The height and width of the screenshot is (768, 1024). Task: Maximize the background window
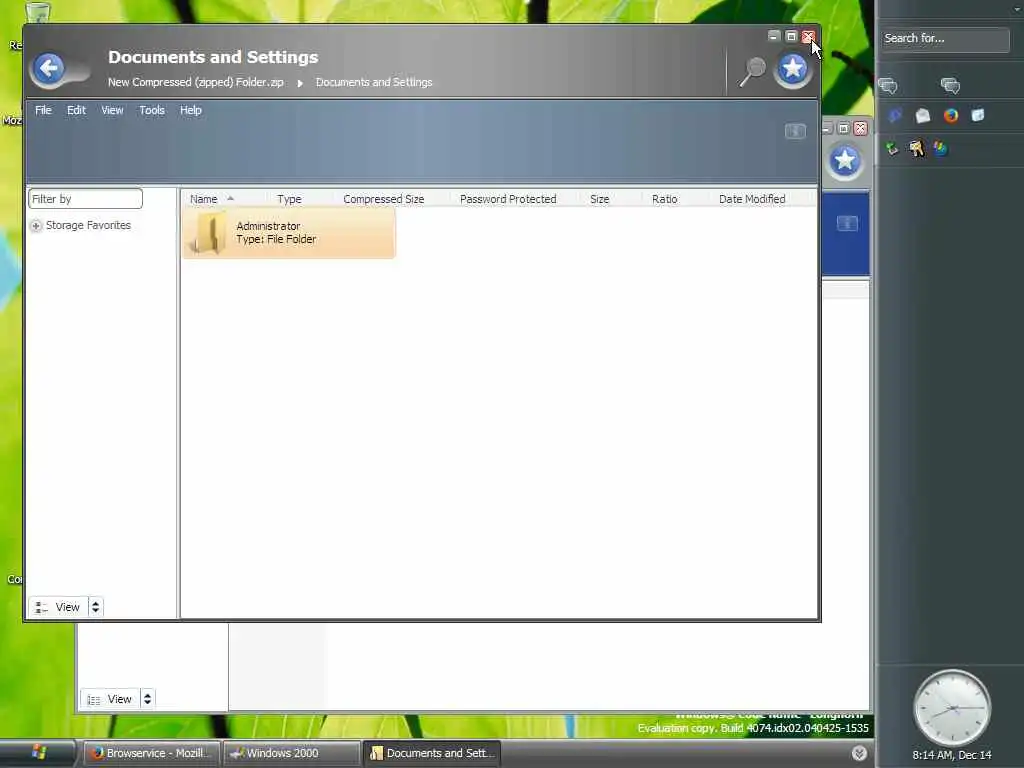pos(844,128)
